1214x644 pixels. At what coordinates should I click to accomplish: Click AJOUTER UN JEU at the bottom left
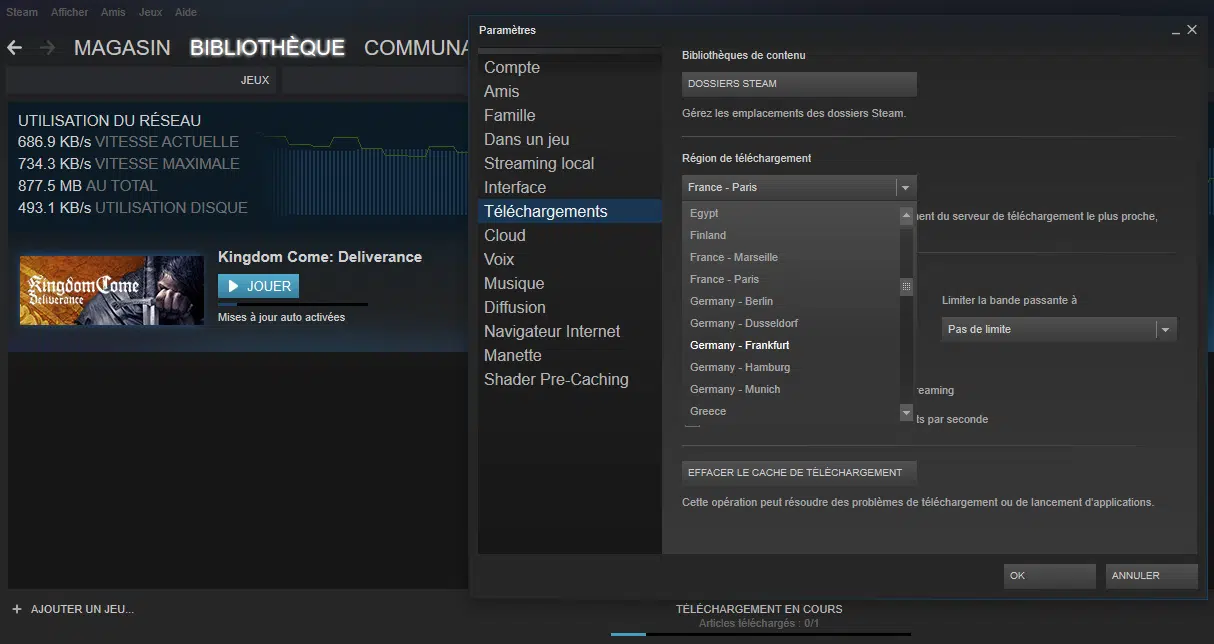[x=73, y=609]
